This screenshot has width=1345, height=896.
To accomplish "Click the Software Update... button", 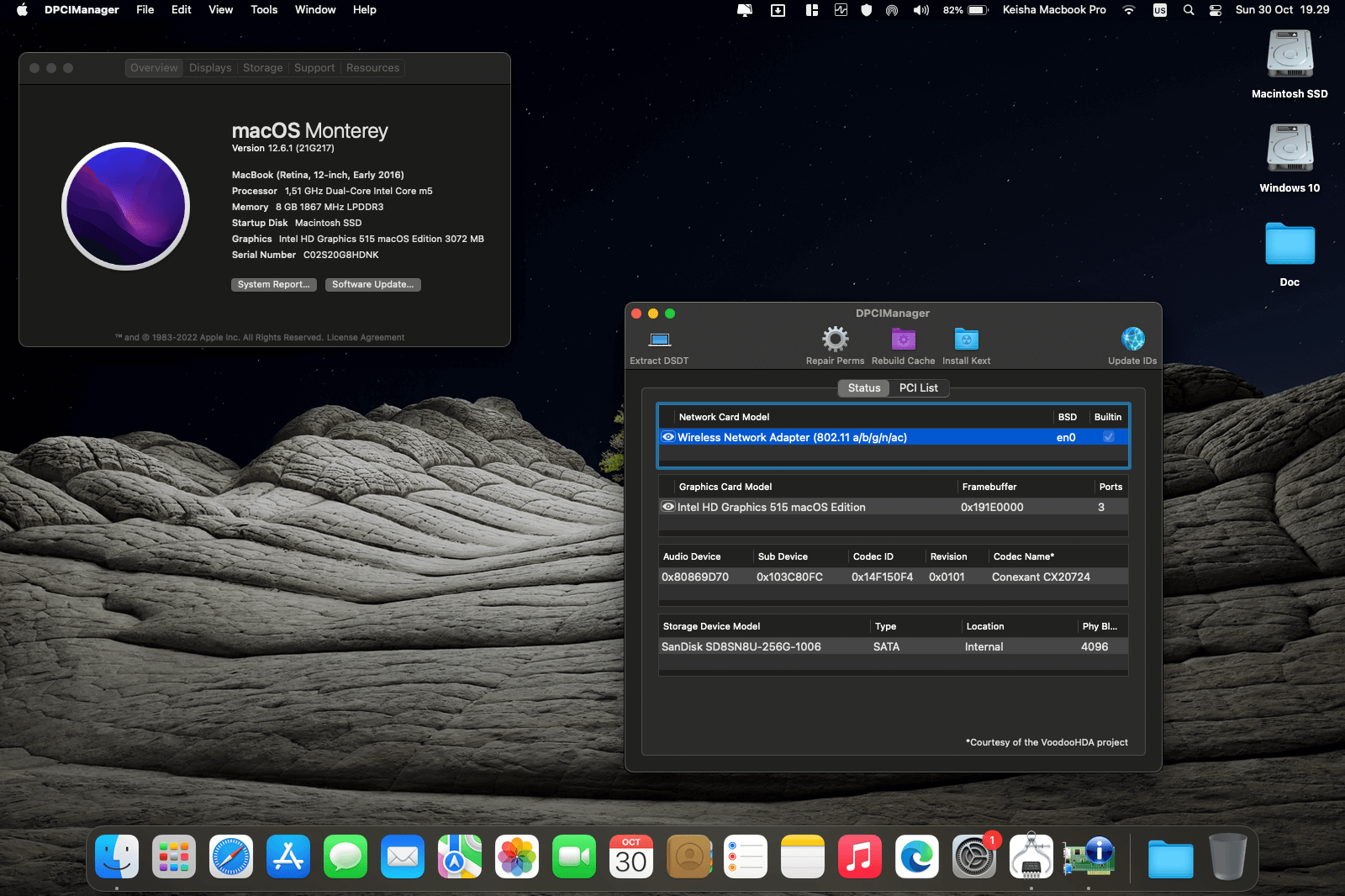I will pos(372,285).
